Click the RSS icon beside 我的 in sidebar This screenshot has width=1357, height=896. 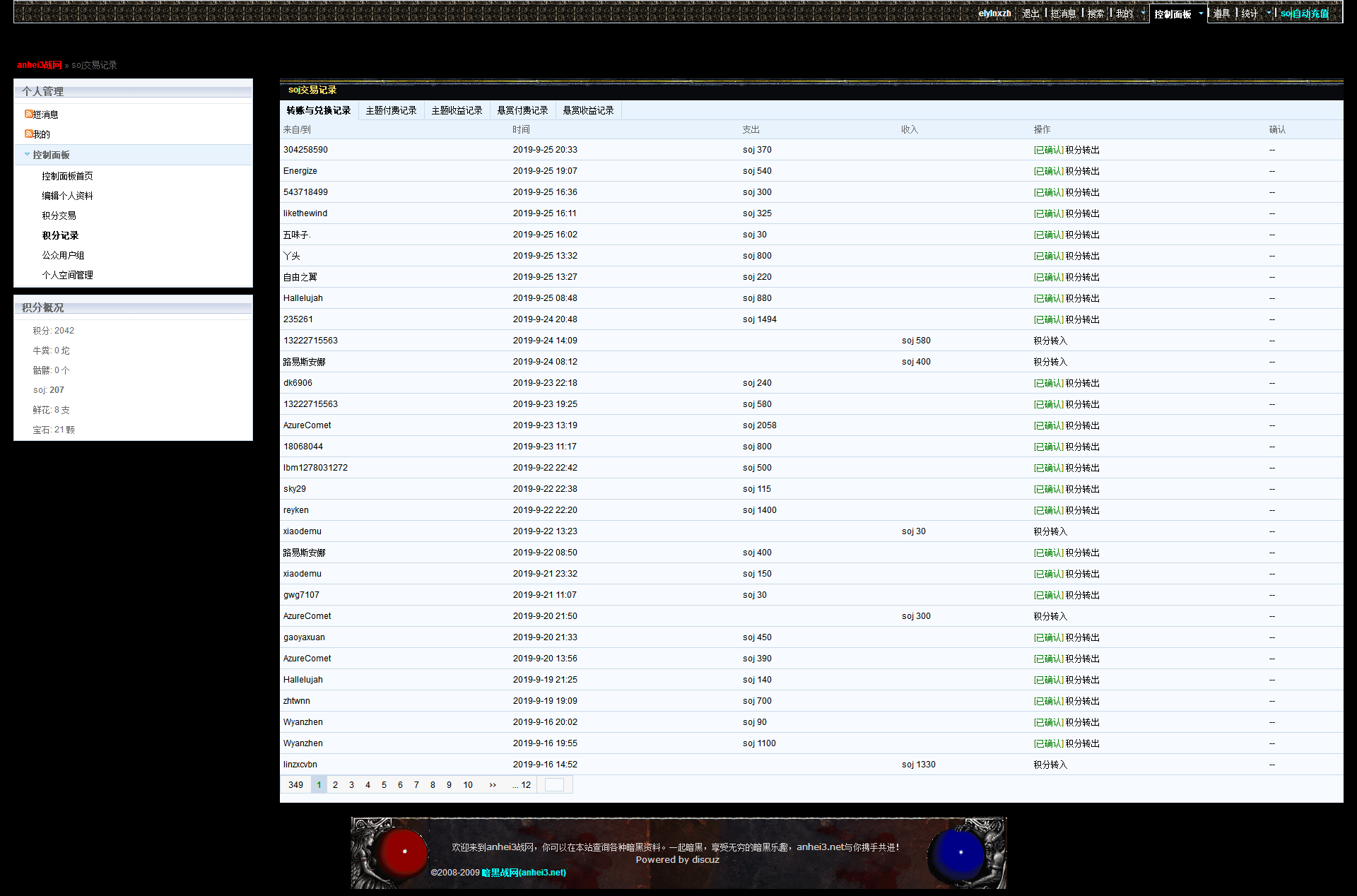(x=28, y=134)
